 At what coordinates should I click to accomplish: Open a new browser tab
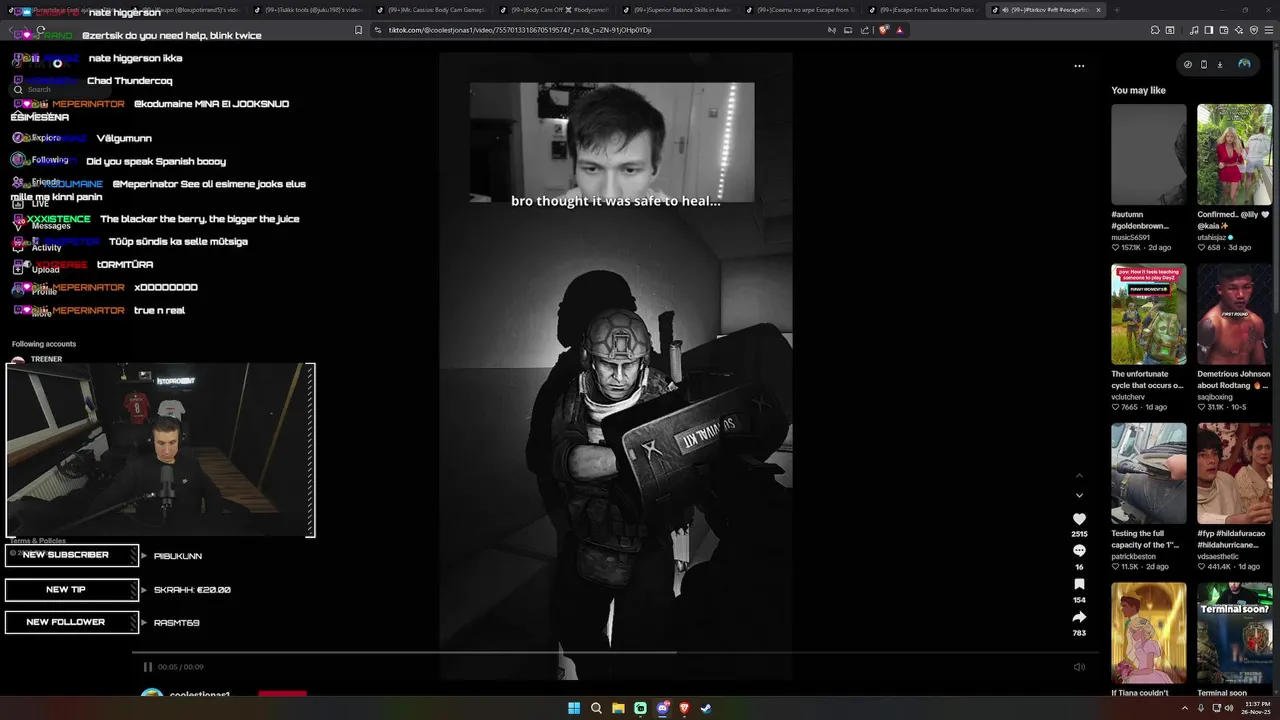coord(1117,10)
